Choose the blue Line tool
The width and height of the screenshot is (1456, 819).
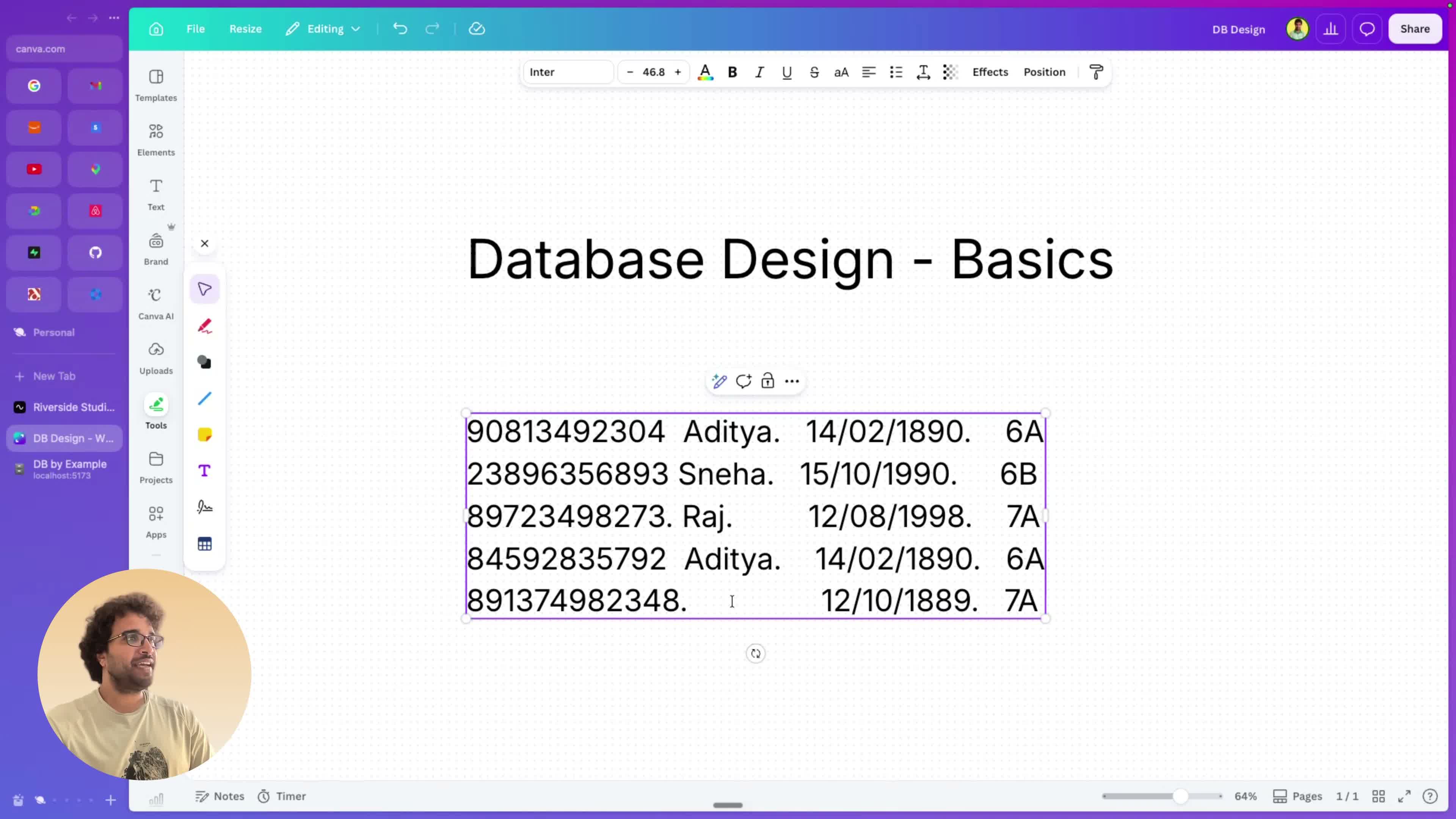coord(205,399)
